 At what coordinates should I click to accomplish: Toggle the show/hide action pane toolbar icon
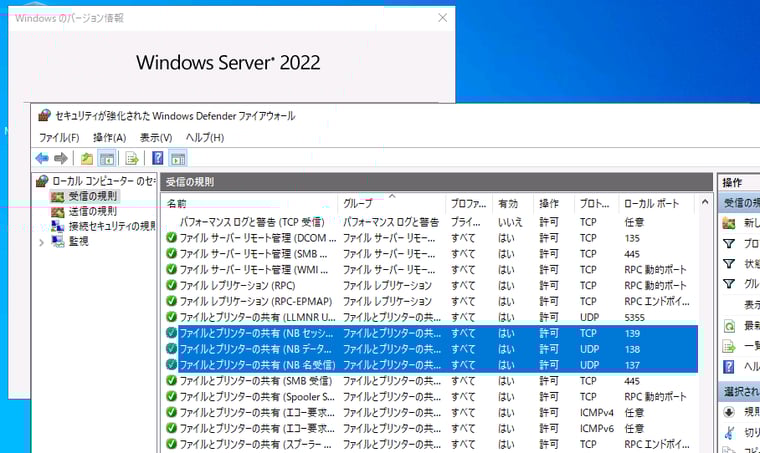[x=178, y=158]
